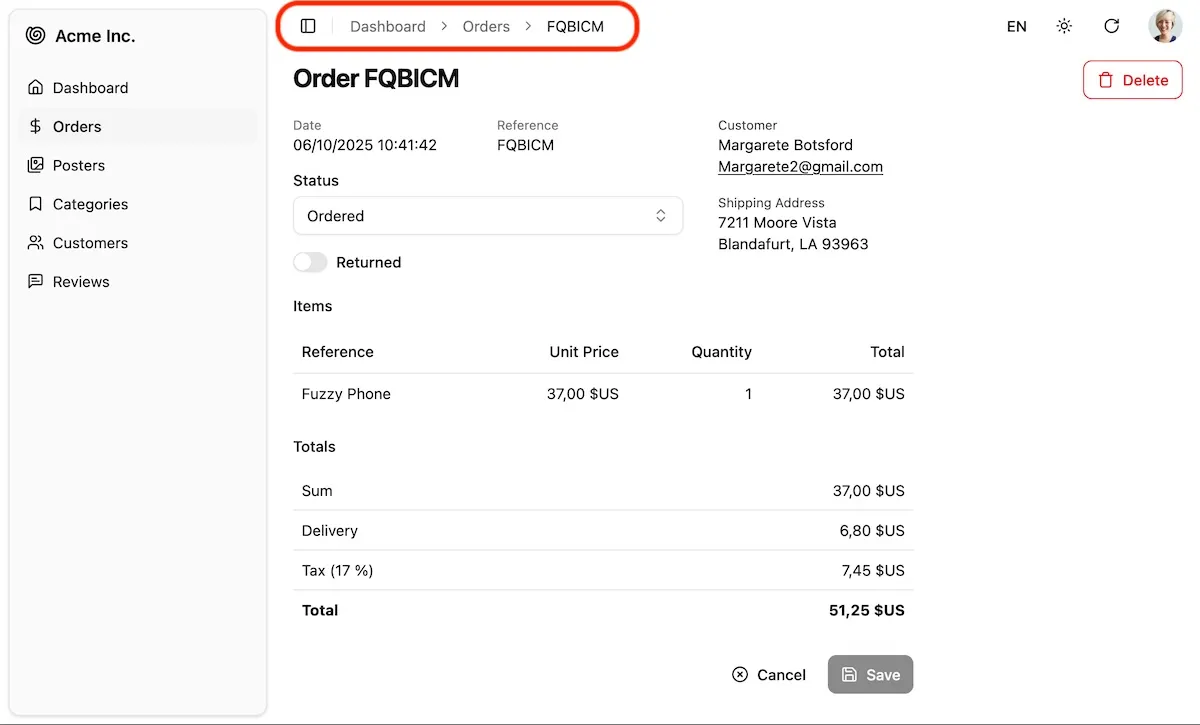Delete the order with the Delete button
Screen dimensions: 1200x725
[x=1132, y=80]
